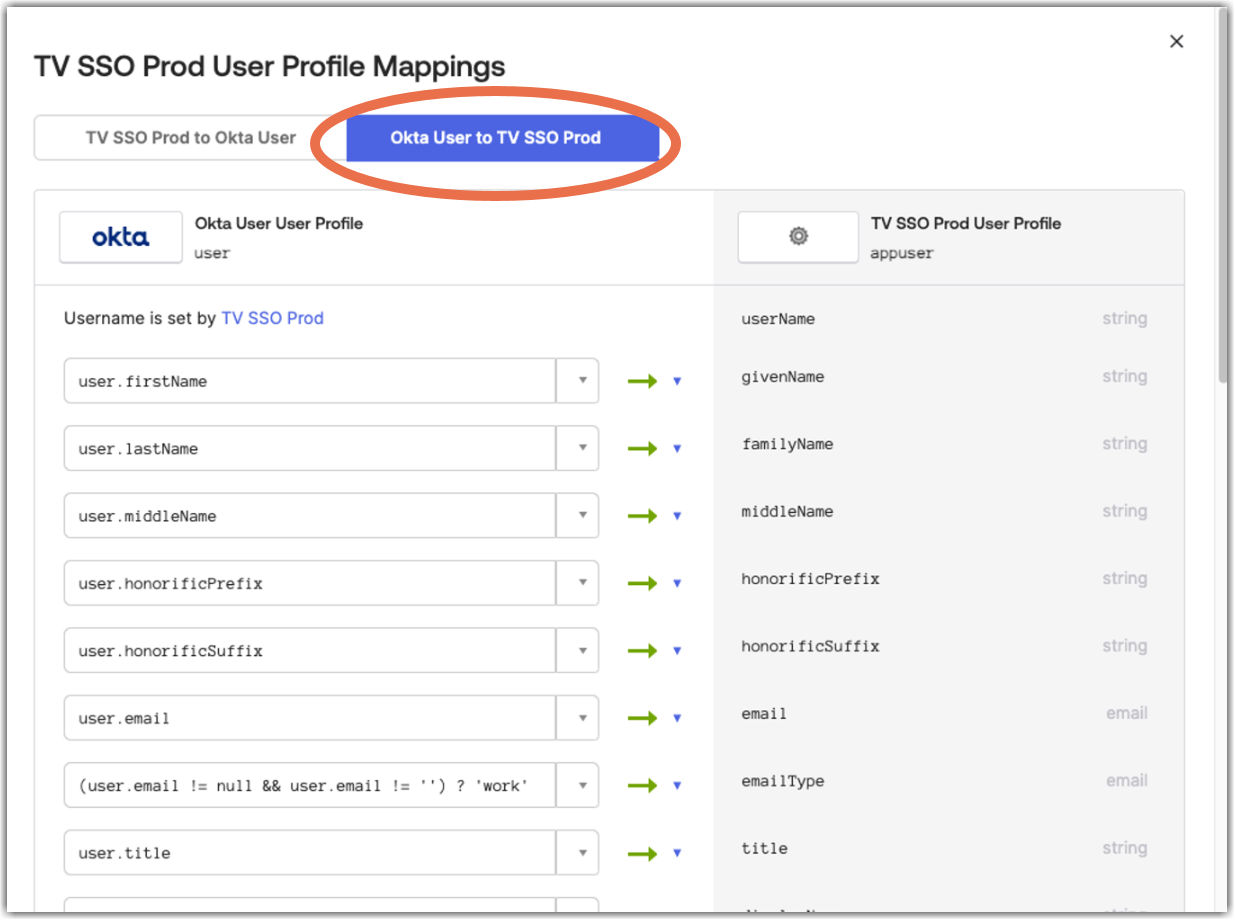
Task: Click green mapping arrow for title
Action: 642,853
